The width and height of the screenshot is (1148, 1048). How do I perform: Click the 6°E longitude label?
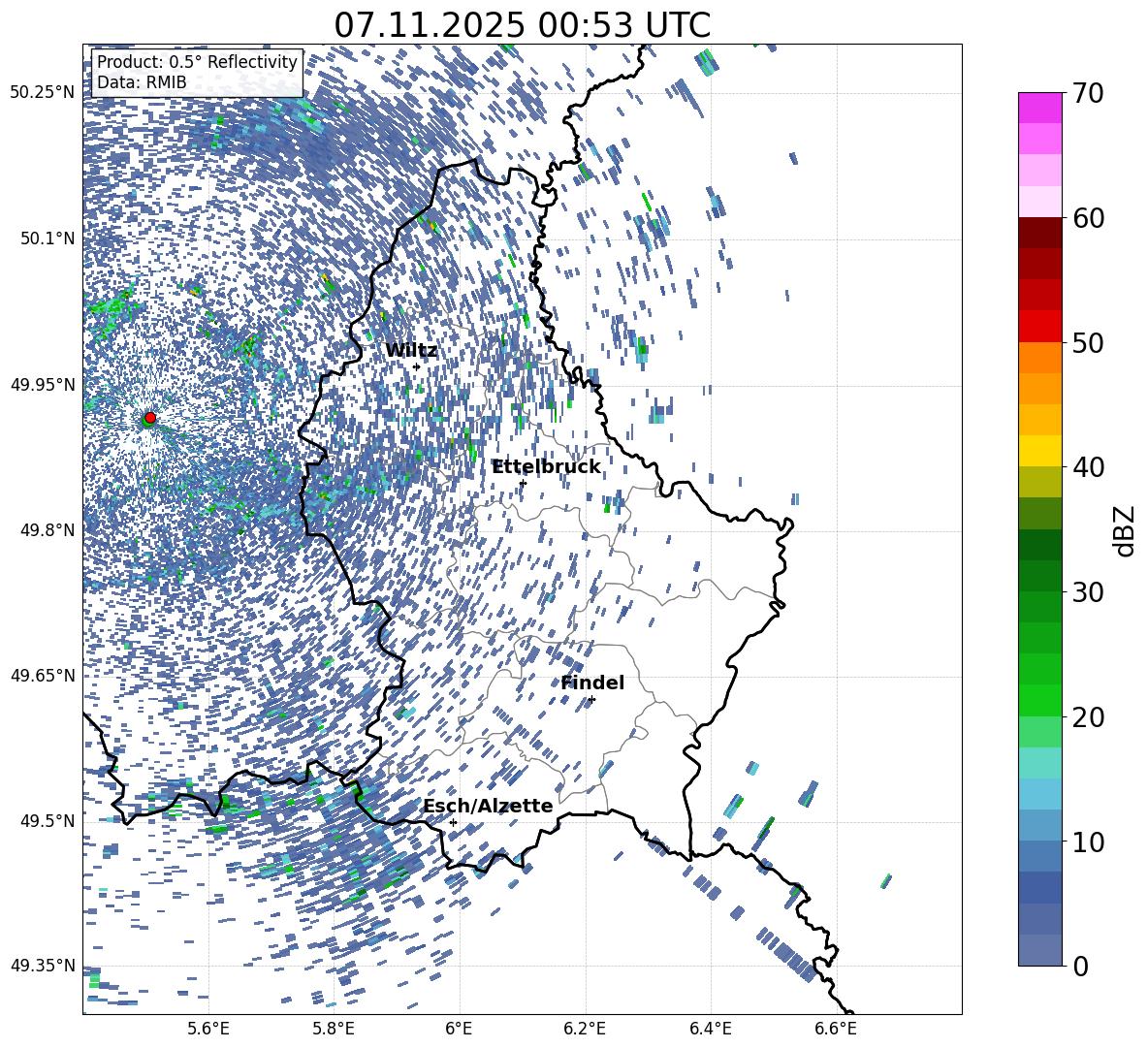point(459,1029)
